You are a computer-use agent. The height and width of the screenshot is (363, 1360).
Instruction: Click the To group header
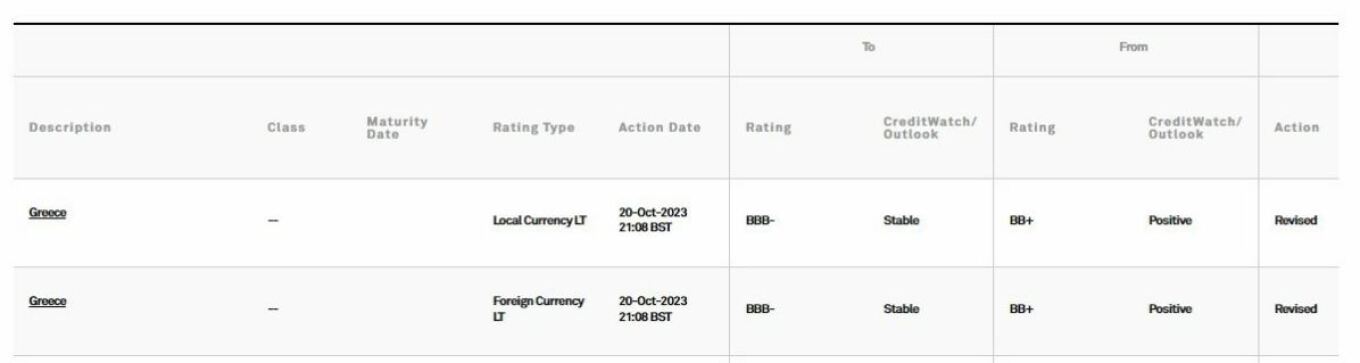tap(869, 47)
